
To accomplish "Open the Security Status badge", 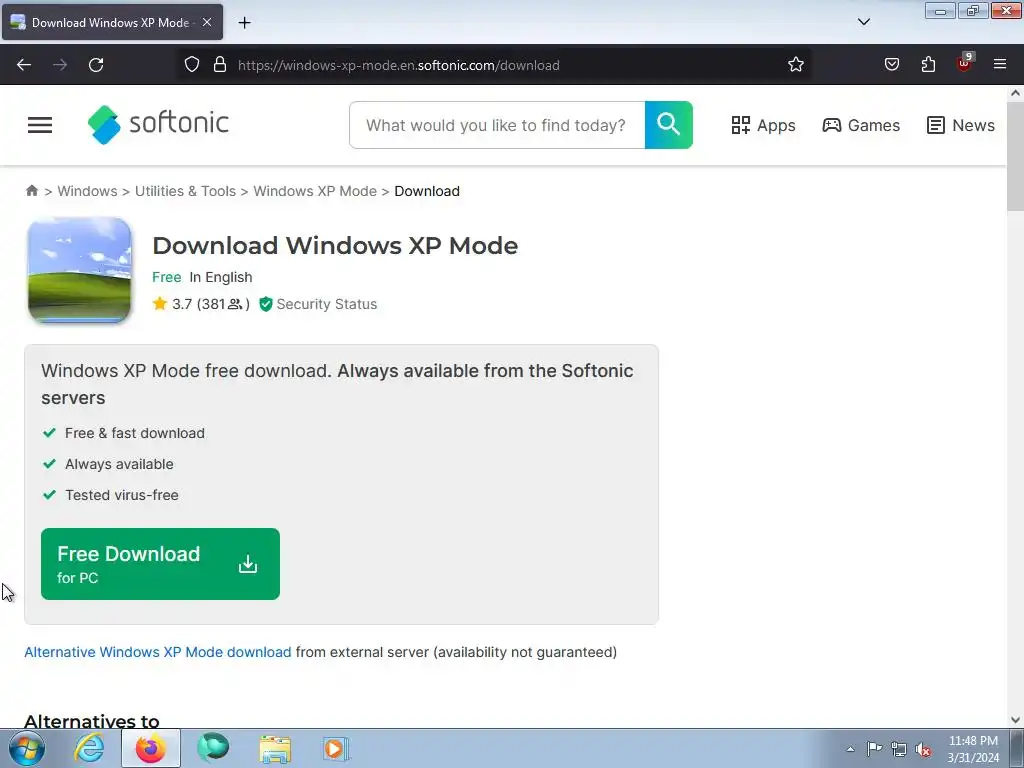I will tap(318, 304).
